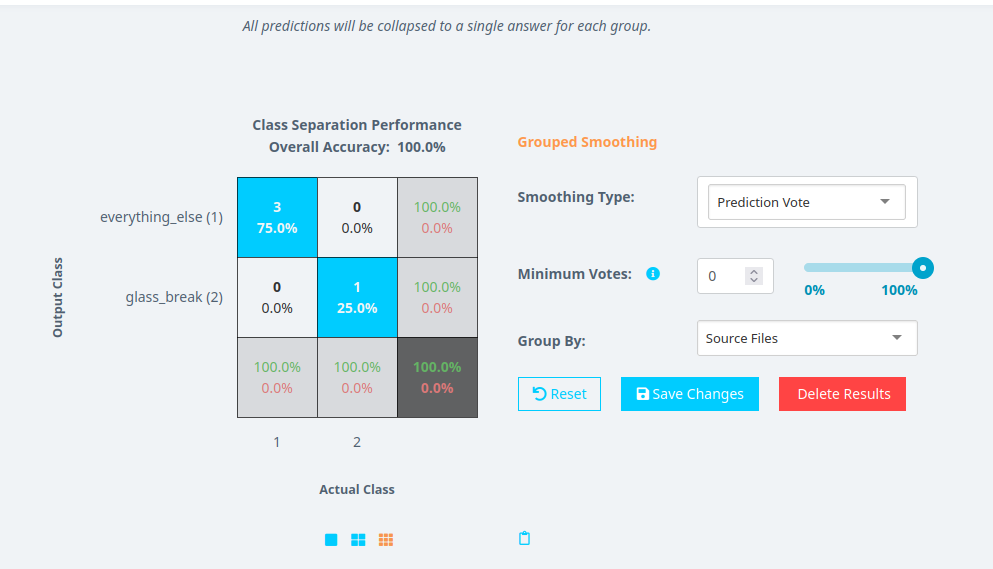Expand the Group By Source Files dropdown

tap(806, 338)
